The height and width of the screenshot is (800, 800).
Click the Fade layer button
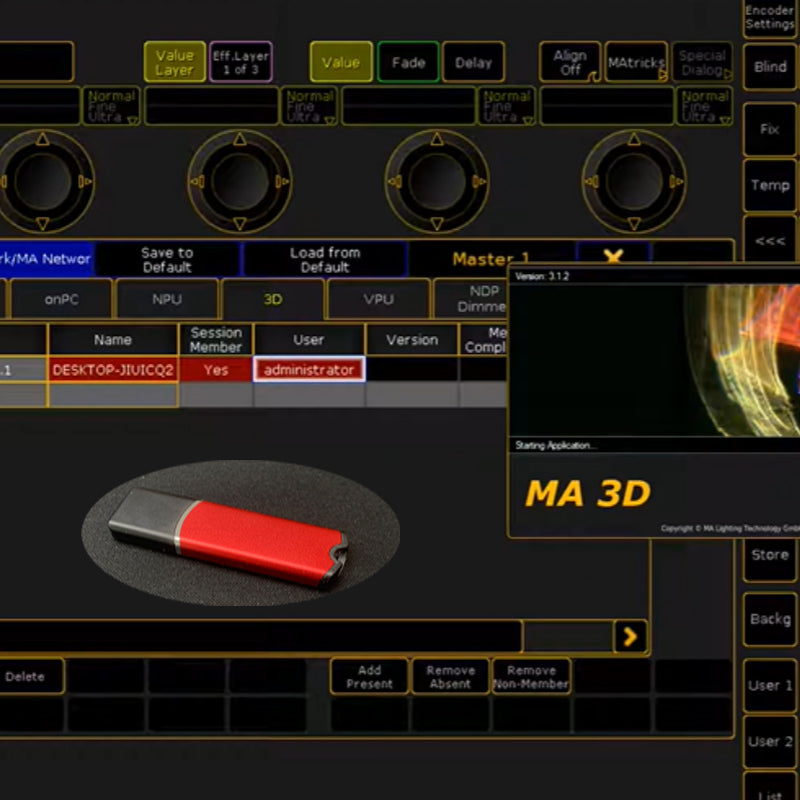[x=408, y=62]
